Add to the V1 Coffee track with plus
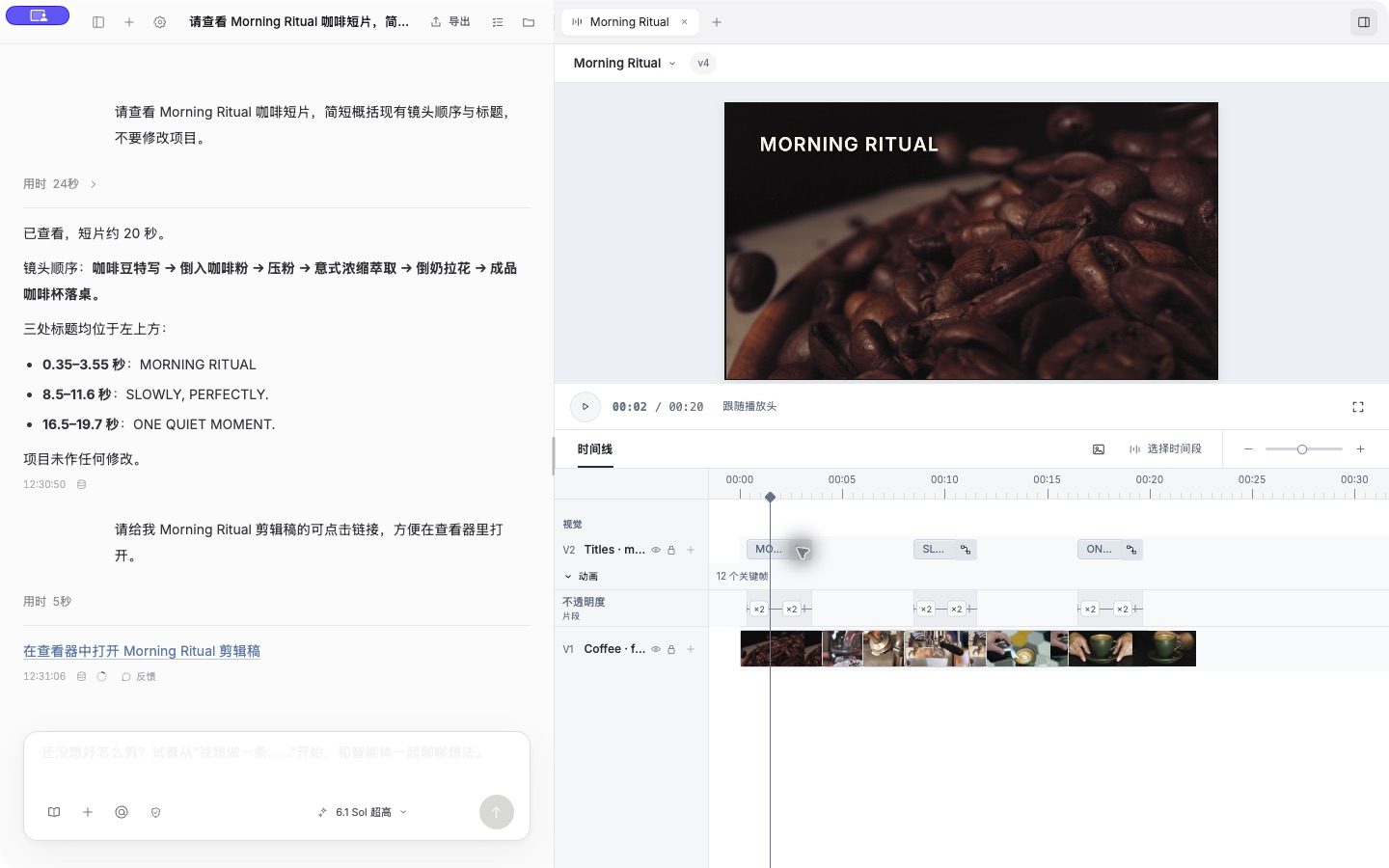The width and height of the screenshot is (1389, 868). 691,649
